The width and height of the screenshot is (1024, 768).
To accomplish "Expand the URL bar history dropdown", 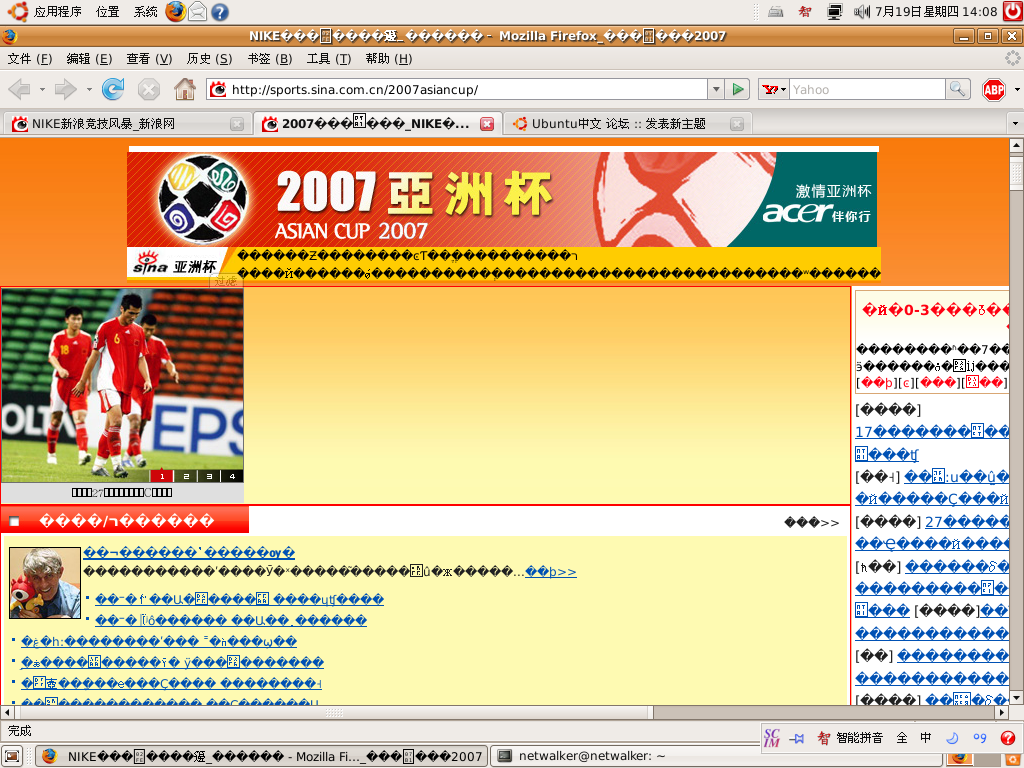I will [x=716, y=89].
